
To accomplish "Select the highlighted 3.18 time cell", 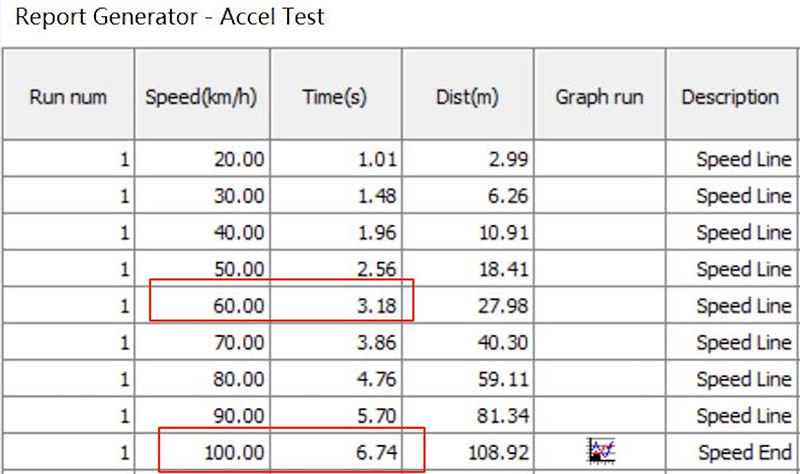I will [x=336, y=305].
